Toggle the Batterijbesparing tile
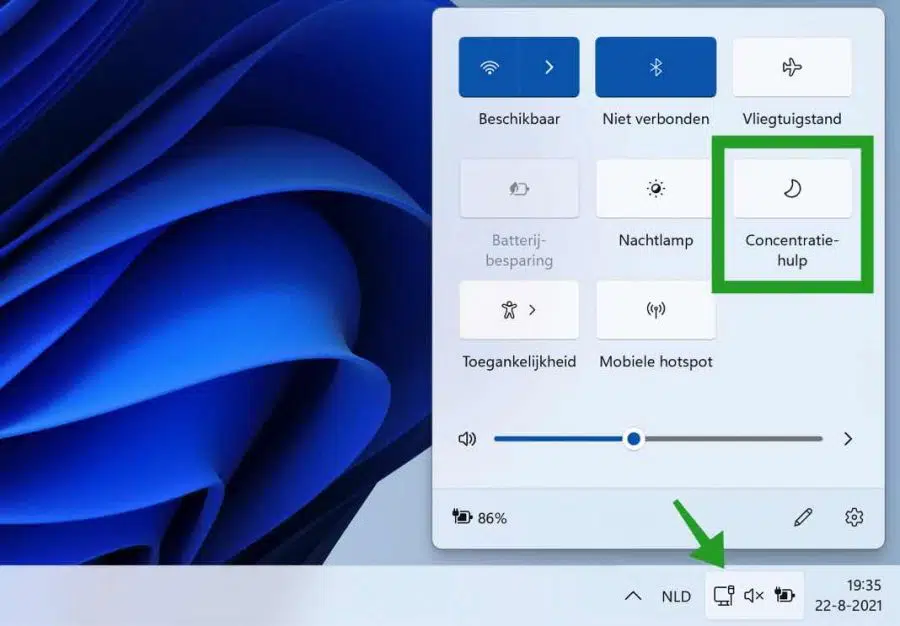Image resolution: width=900 pixels, height=626 pixels. 519,188
